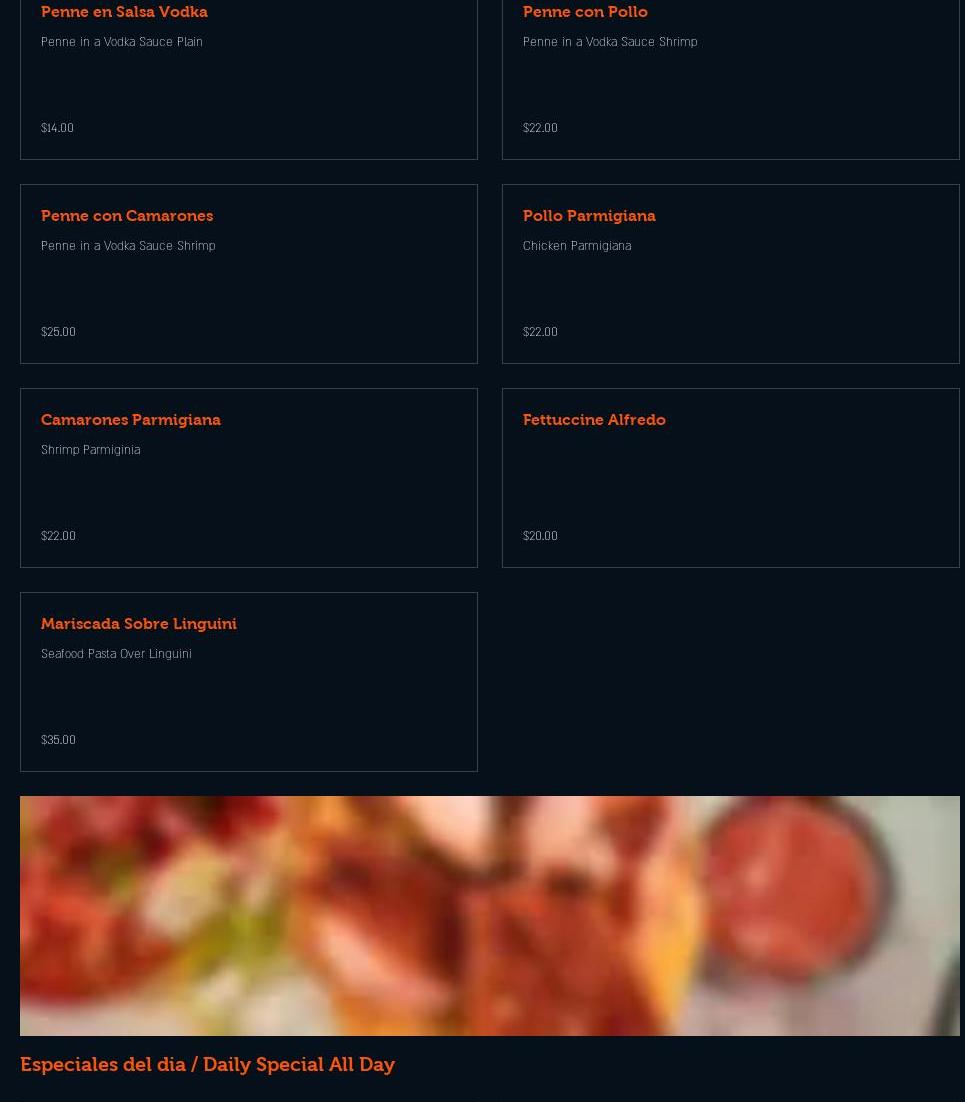Click the blurred seafood banner photo

coord(490,916)
